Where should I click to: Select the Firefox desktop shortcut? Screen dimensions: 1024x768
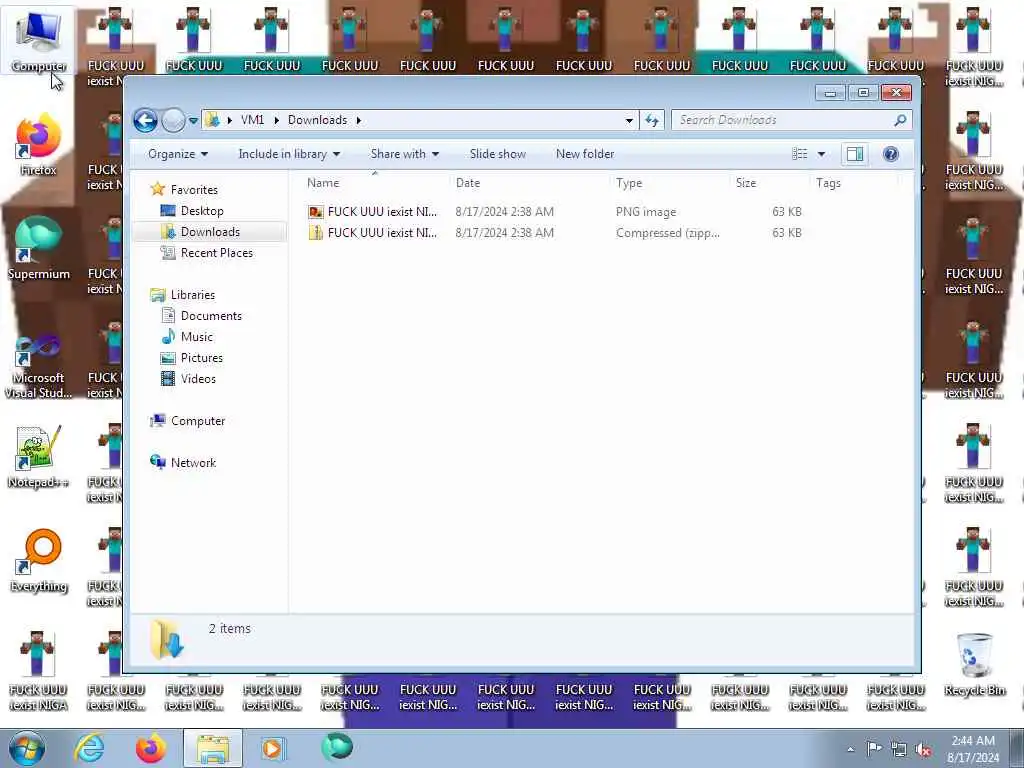(x=39, y=145)
